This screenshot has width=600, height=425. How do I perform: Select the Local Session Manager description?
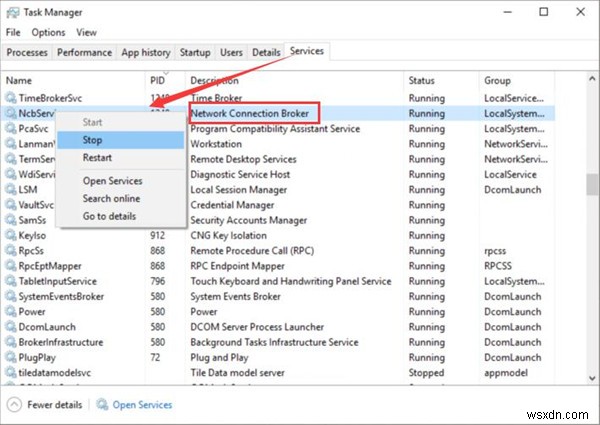pos(239,190)
